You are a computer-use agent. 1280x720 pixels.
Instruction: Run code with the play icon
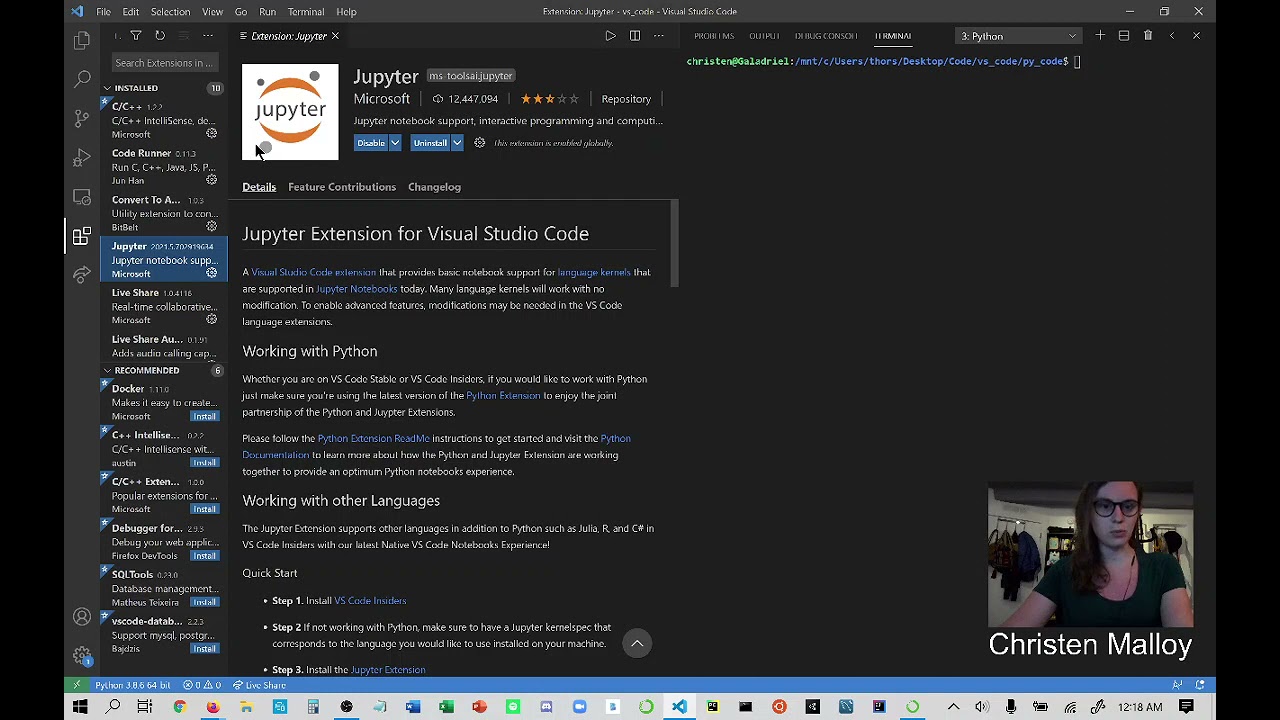[610, 36]
